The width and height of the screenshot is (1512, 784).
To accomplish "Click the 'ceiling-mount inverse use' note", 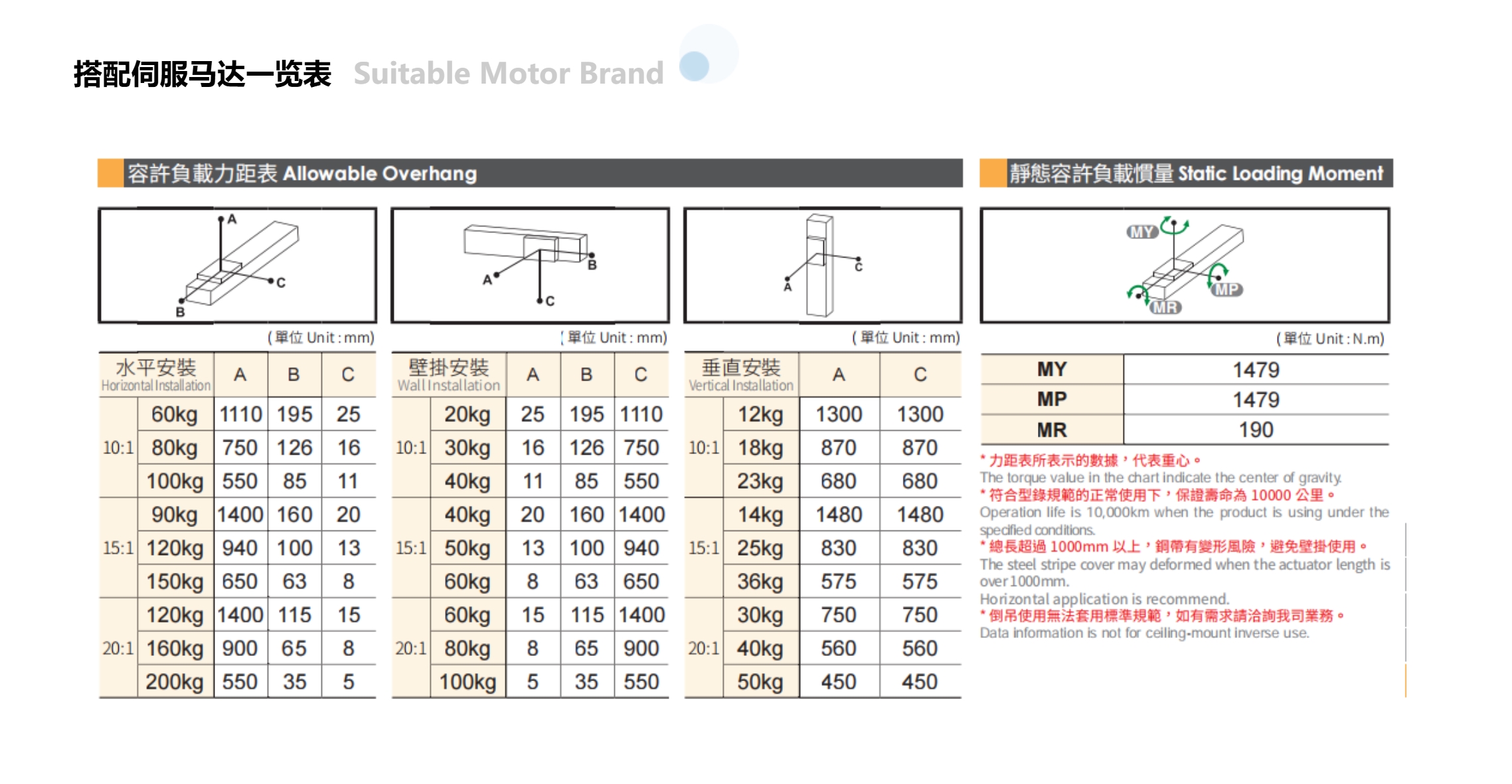I will (1145, 633).
